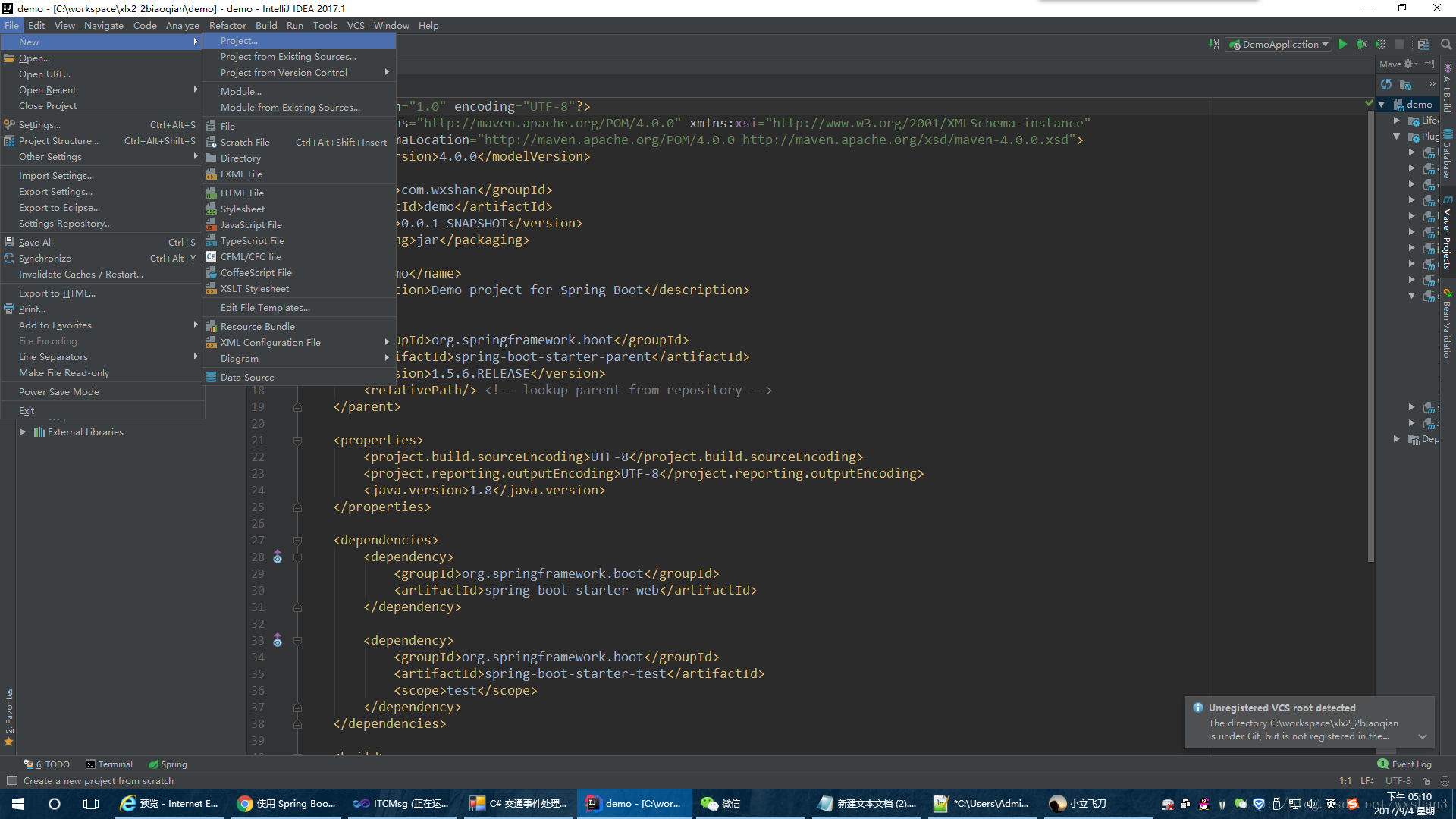Open Maven panel gear settings icon
Image resolution: width=1456 pixels, height=819 pixels.
click(1410, 64)
